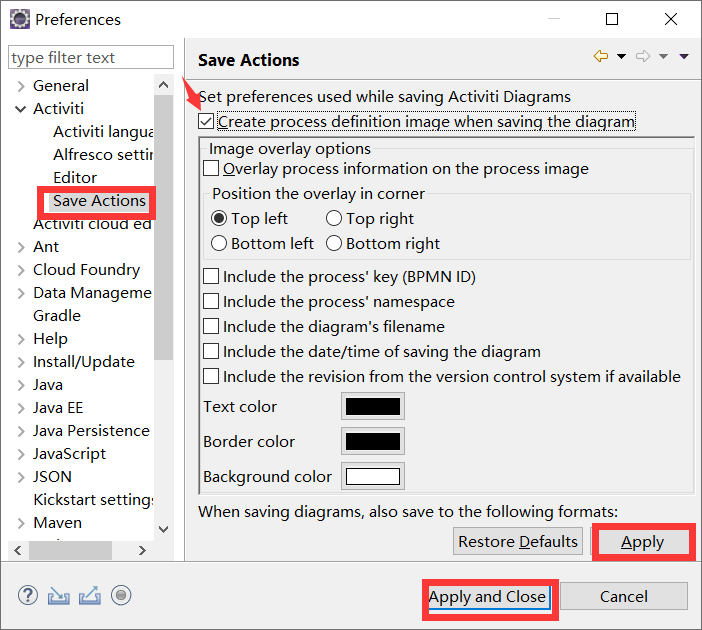Check Include the revision from version control
Screen dimensions: 702x630
point(211,377)
